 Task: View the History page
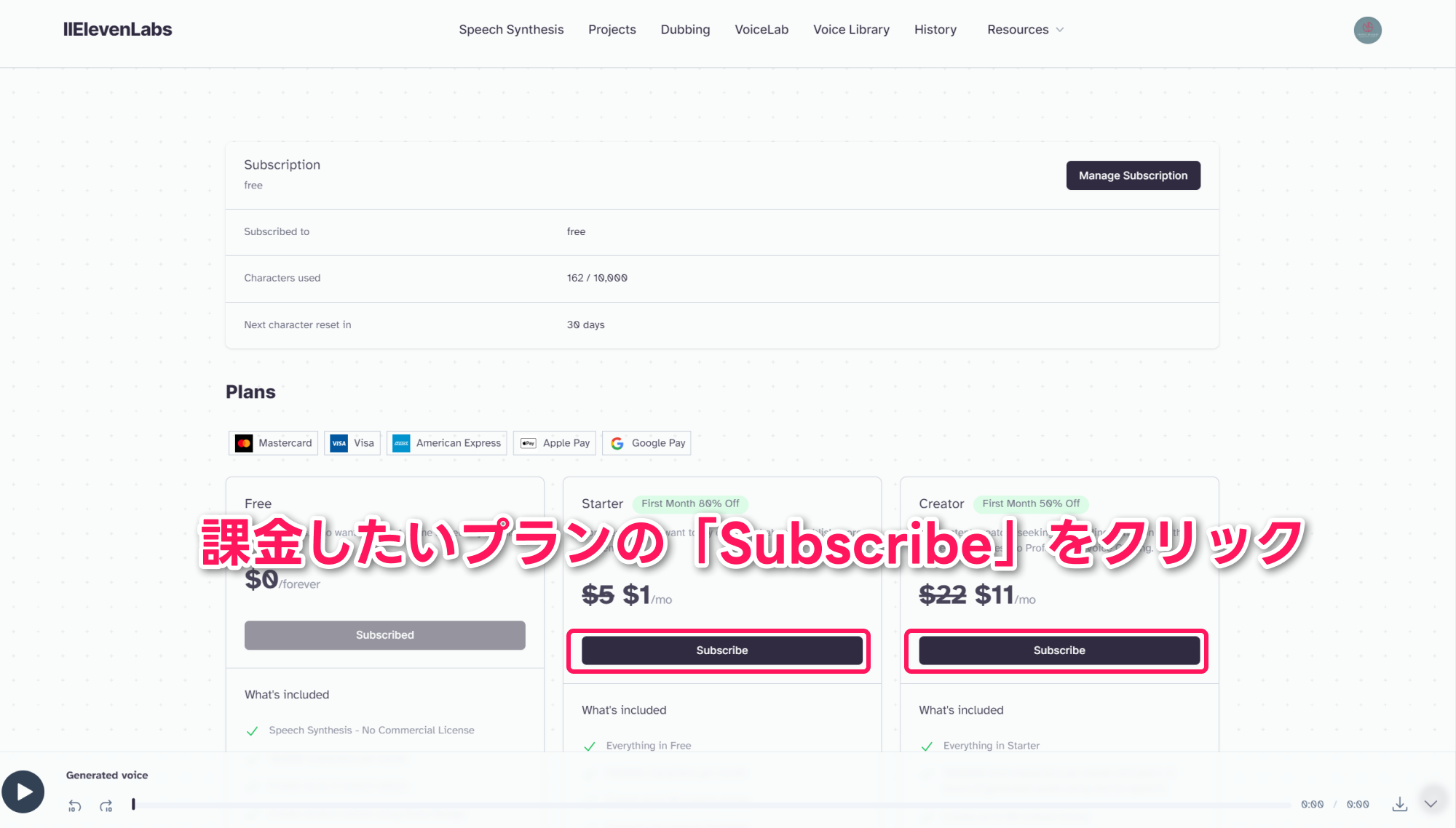pyautogui.click(x=935, y=30)
